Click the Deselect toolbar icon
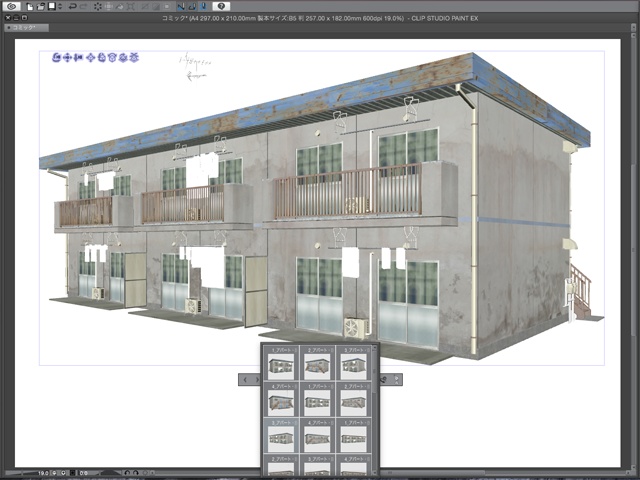This screenshot has width=640, height=480. click(145, 6)
